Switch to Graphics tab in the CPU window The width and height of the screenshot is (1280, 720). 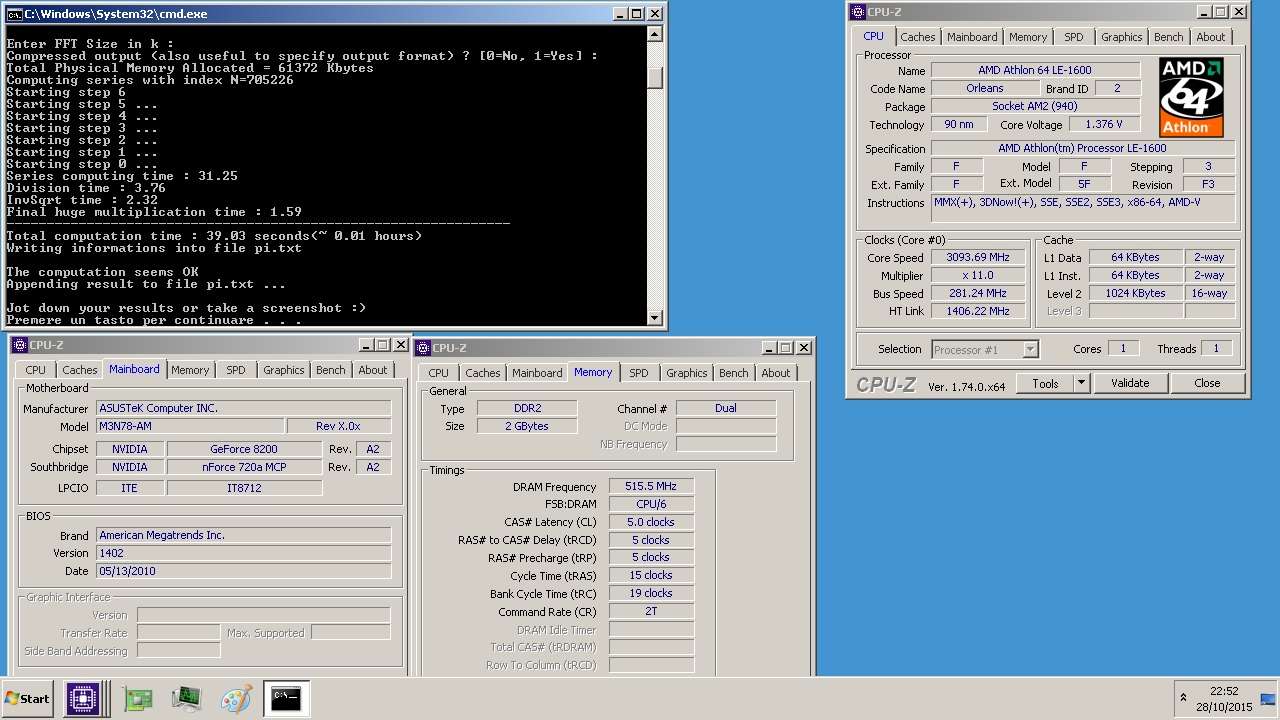pyautogui.click(x=1121, y=37)
